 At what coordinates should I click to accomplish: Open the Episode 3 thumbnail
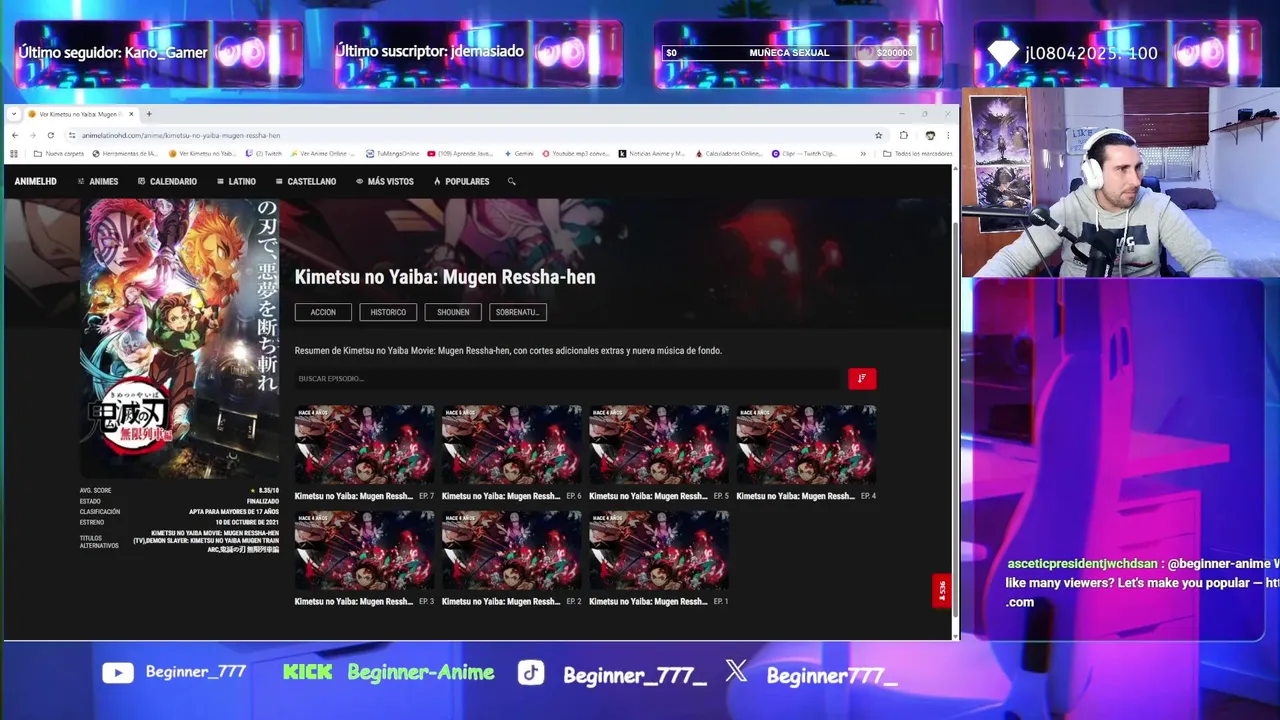point(364,551)
